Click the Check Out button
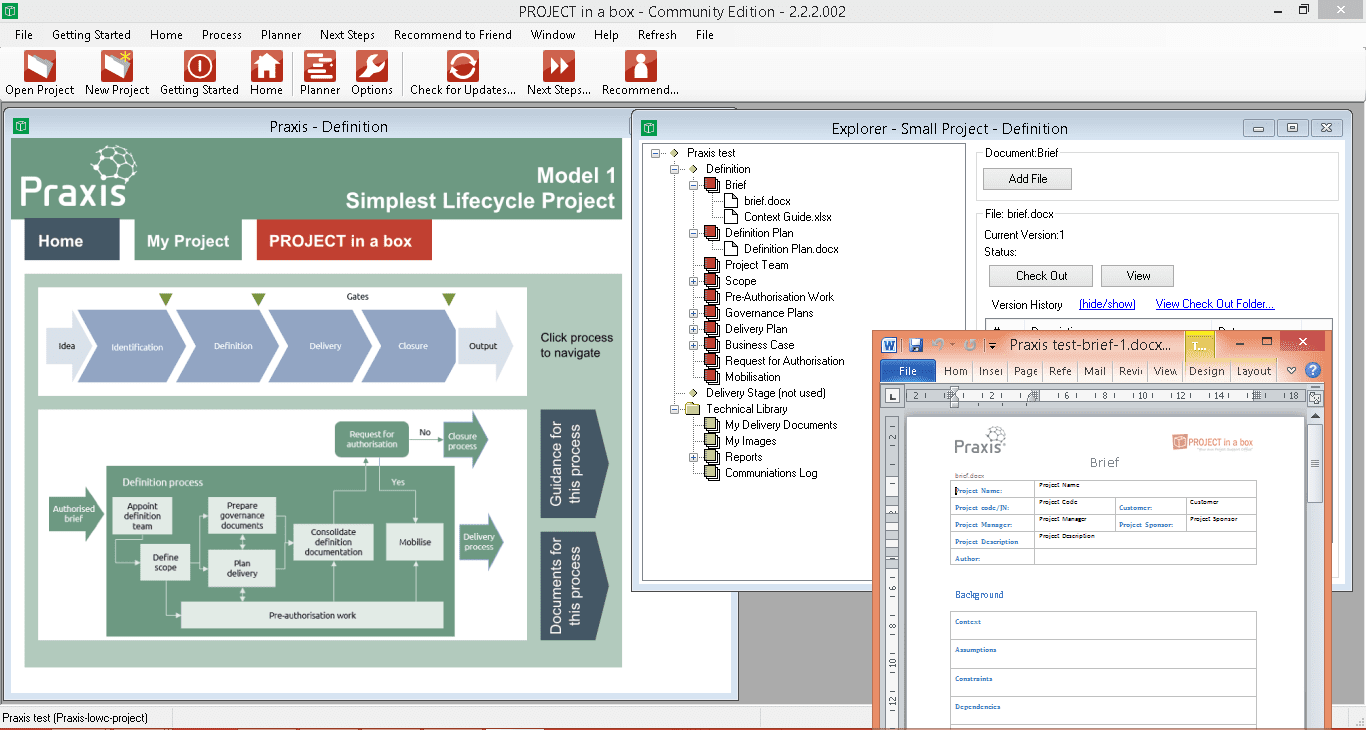The width and height of the screenshot is (1366, 730). 1041,276
